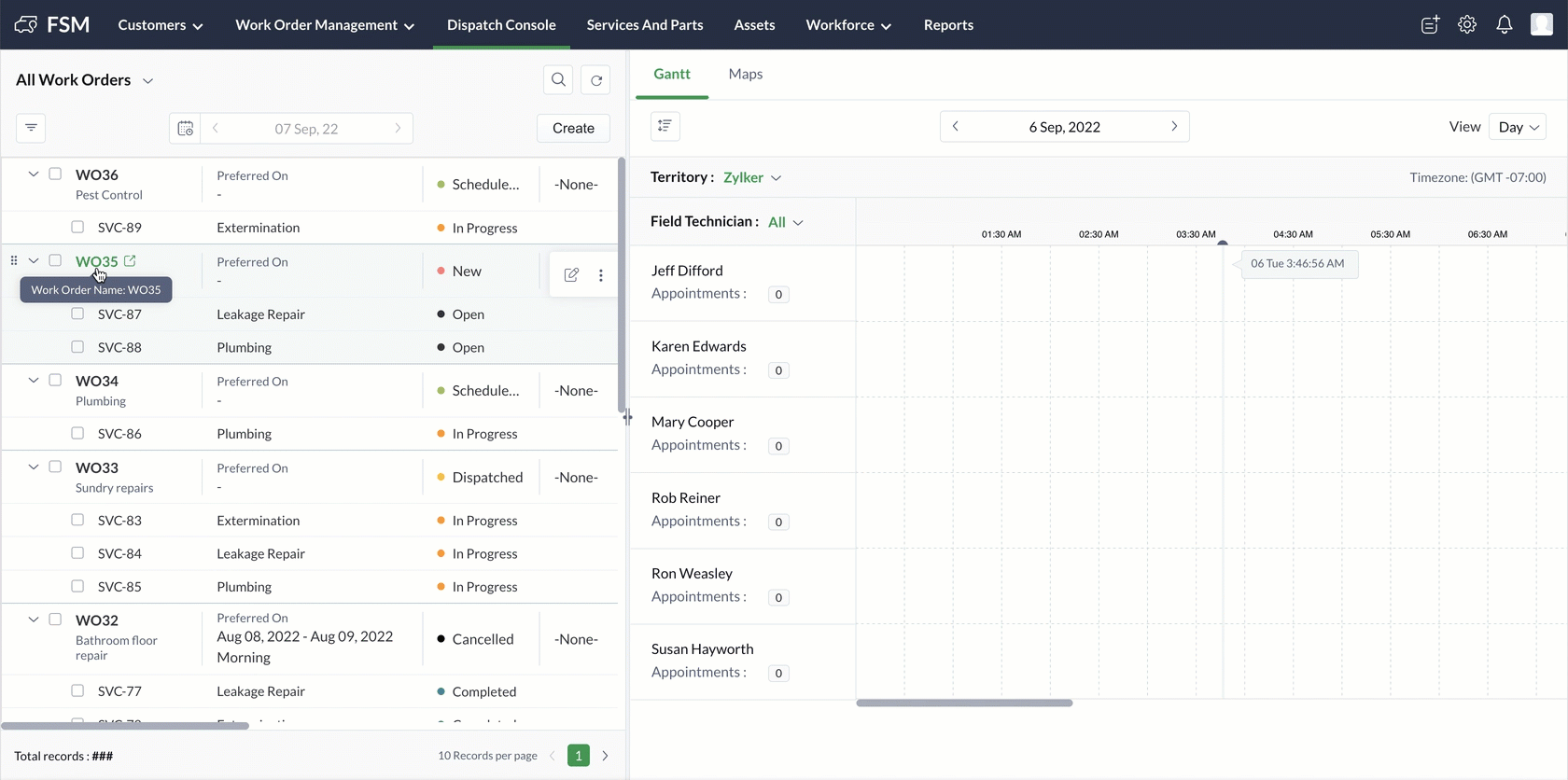Open the three-dot menu for WO35

601,274
